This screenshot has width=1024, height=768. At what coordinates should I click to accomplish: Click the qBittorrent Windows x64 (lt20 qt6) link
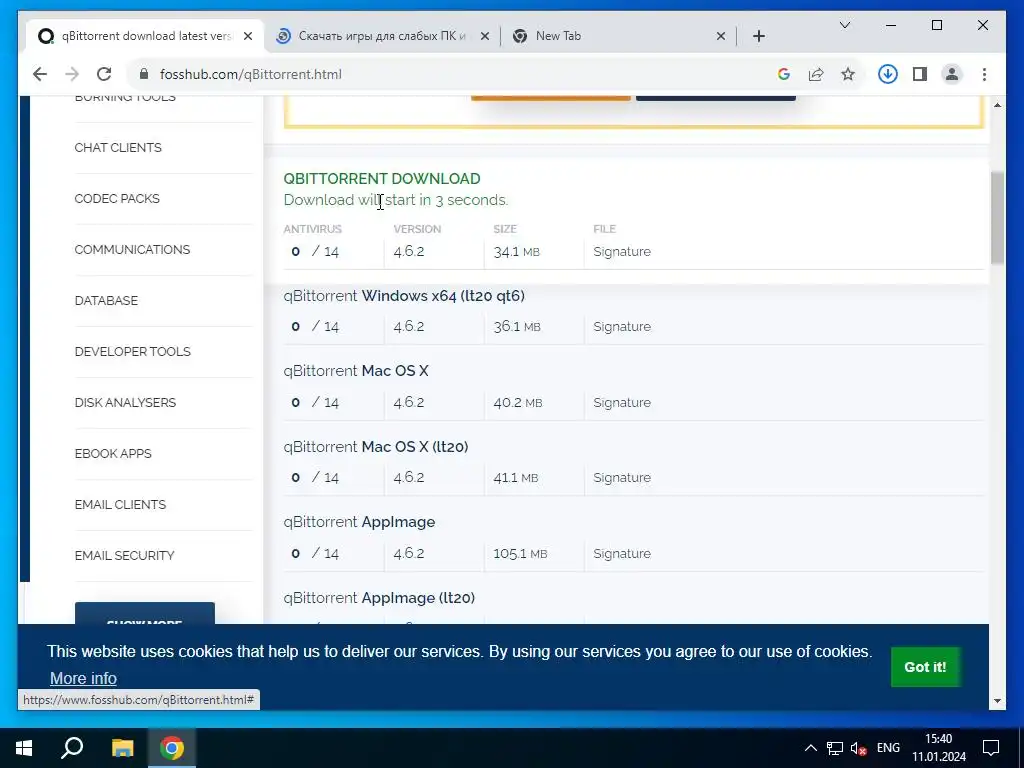pyautogui.click(x=404, y=296)
